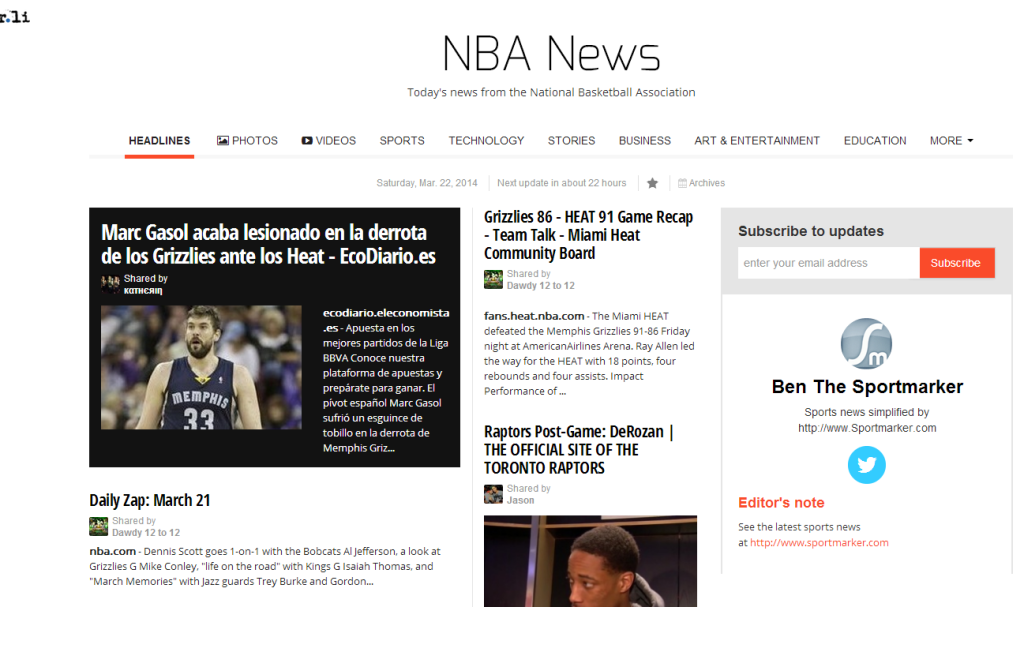Go to the ART & ENTERTAINMENT tab

coord(757,140)
